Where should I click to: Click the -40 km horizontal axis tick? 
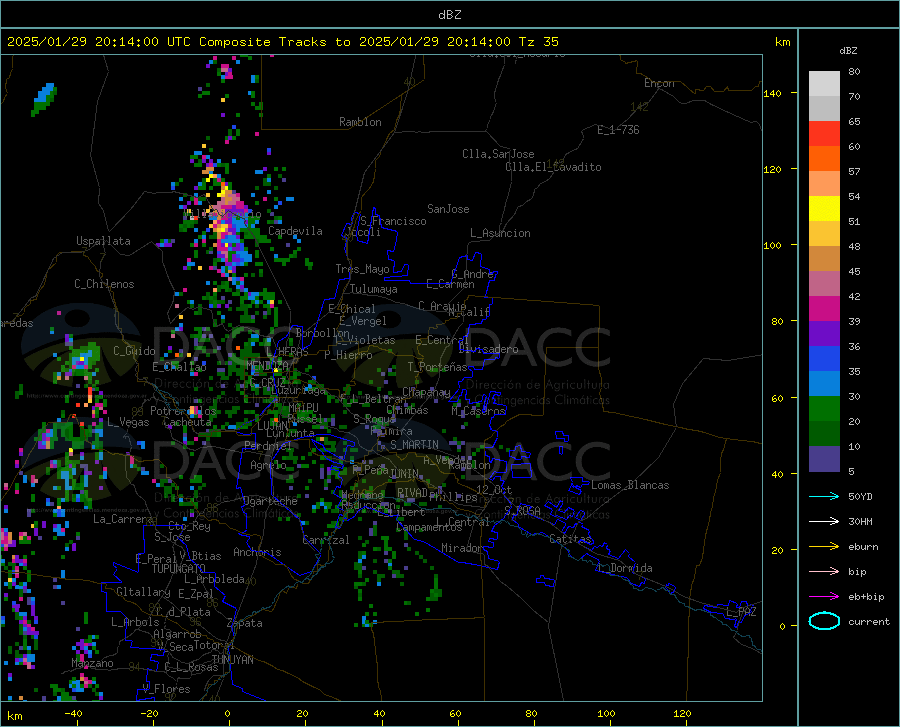pos(73,713)
